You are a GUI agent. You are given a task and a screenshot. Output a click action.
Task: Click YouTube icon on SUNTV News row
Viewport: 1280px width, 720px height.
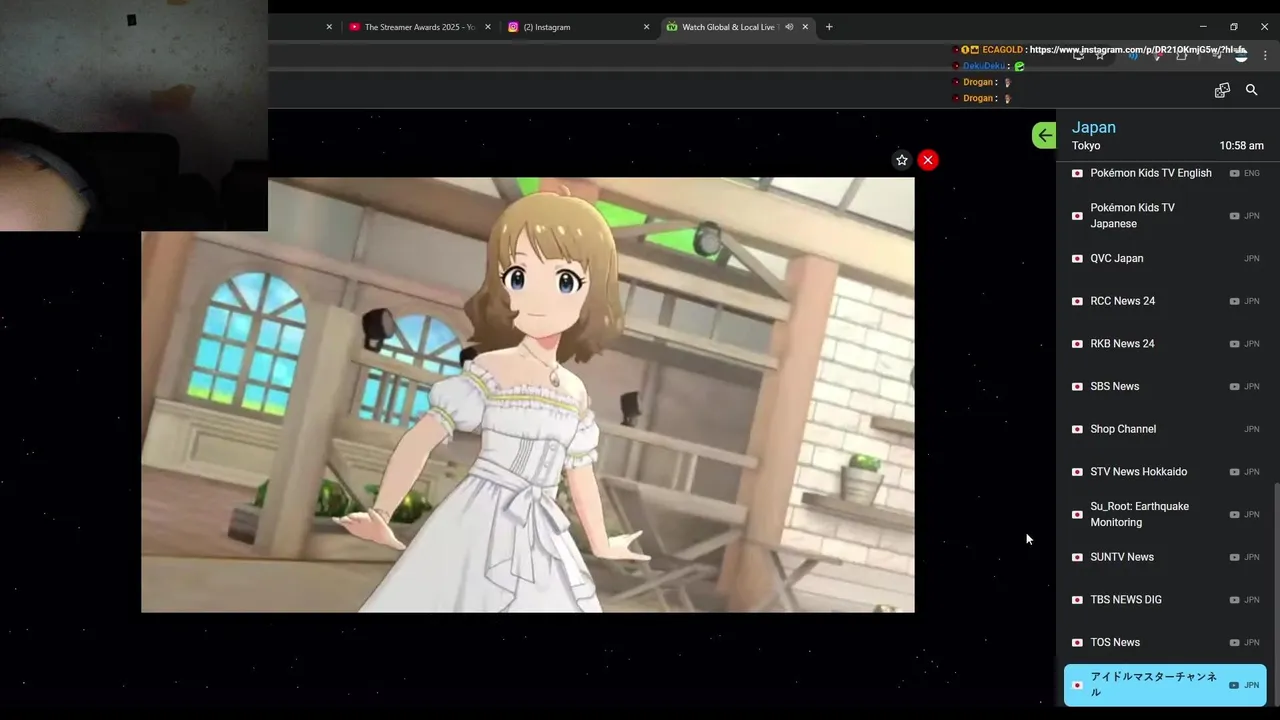click(1234, 557)
